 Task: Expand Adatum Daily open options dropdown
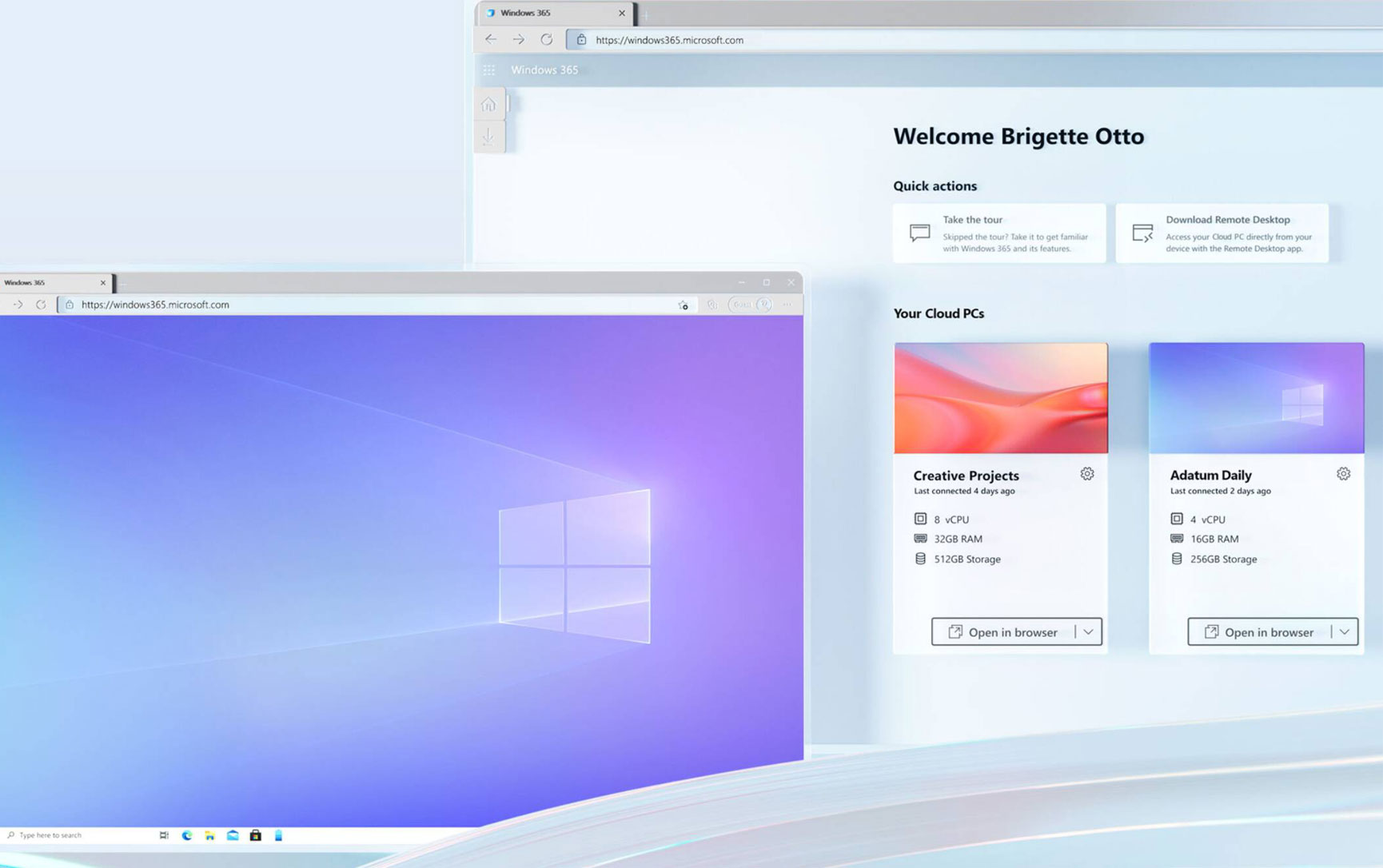(1345, 632)
